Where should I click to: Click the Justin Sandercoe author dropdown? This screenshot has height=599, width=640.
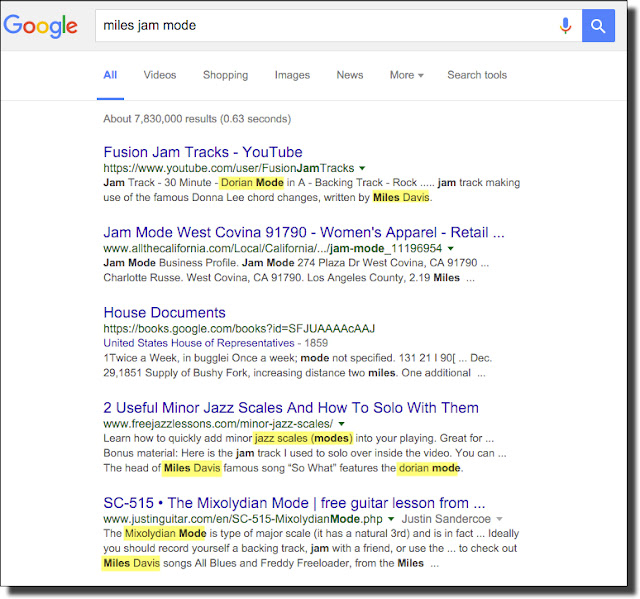(452, 519)
